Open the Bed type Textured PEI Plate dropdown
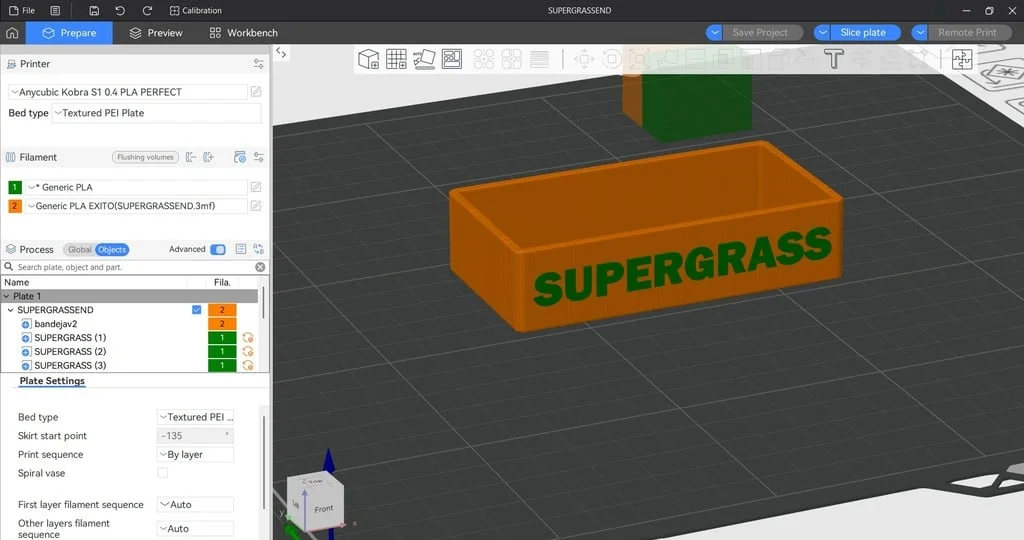Image resolution: width=1024 pixels, height=540 pixels. [x=156, y=113]
